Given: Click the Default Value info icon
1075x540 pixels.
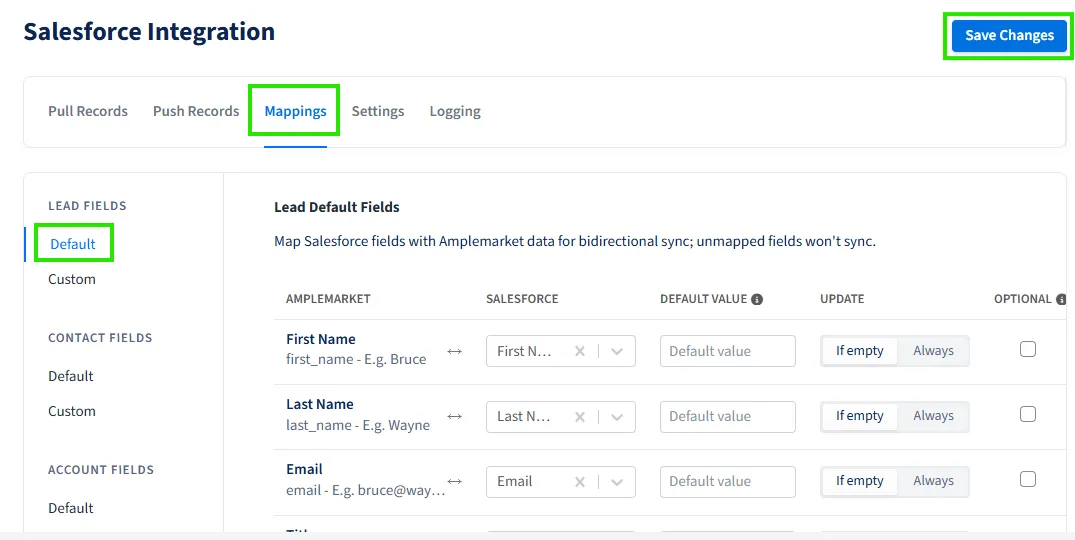Looking at the screenshot, I should tap(757, 299).
